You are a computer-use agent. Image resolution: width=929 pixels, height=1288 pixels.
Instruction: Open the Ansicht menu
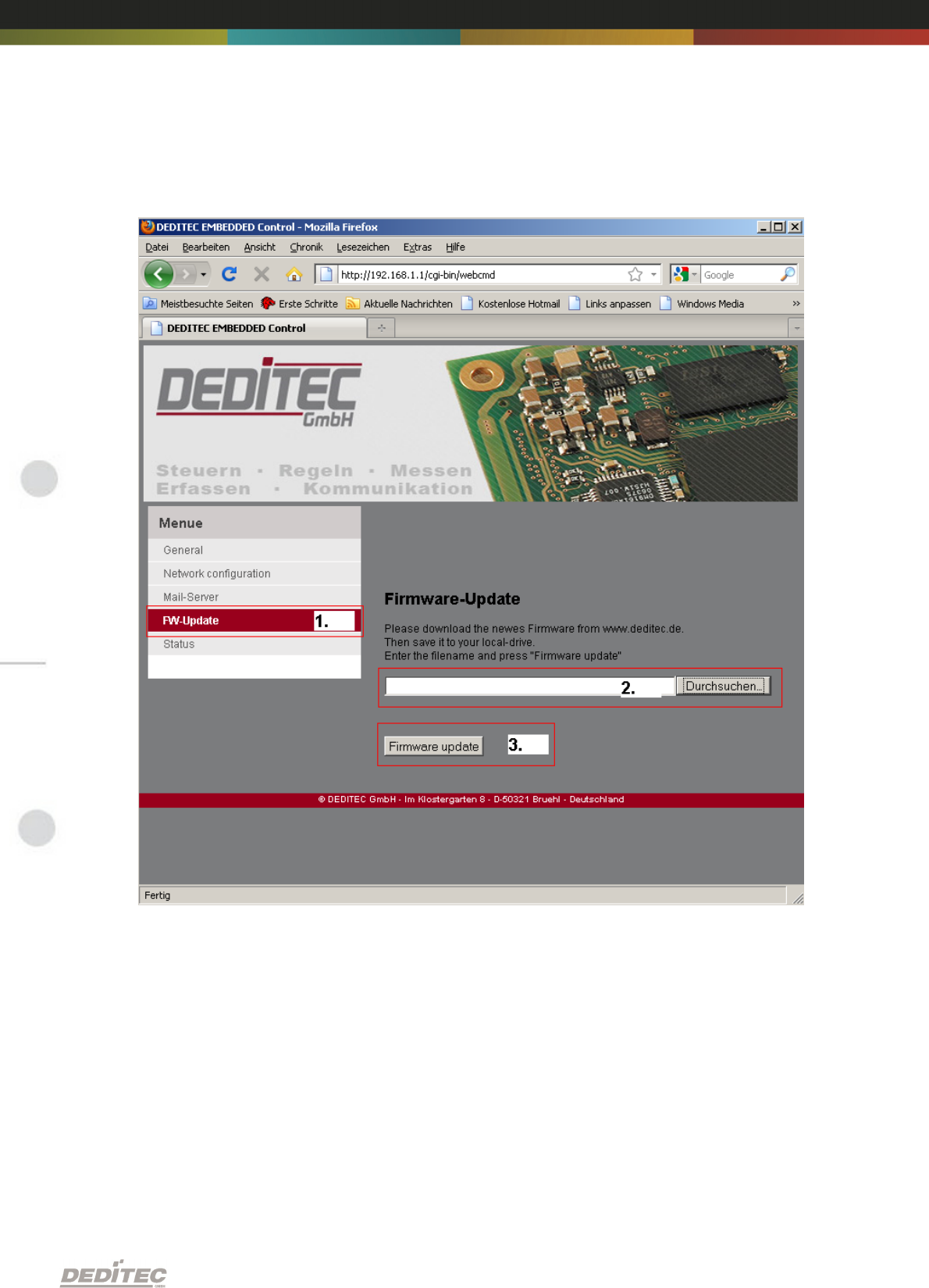pyautogui.click(x=259, y=247)
